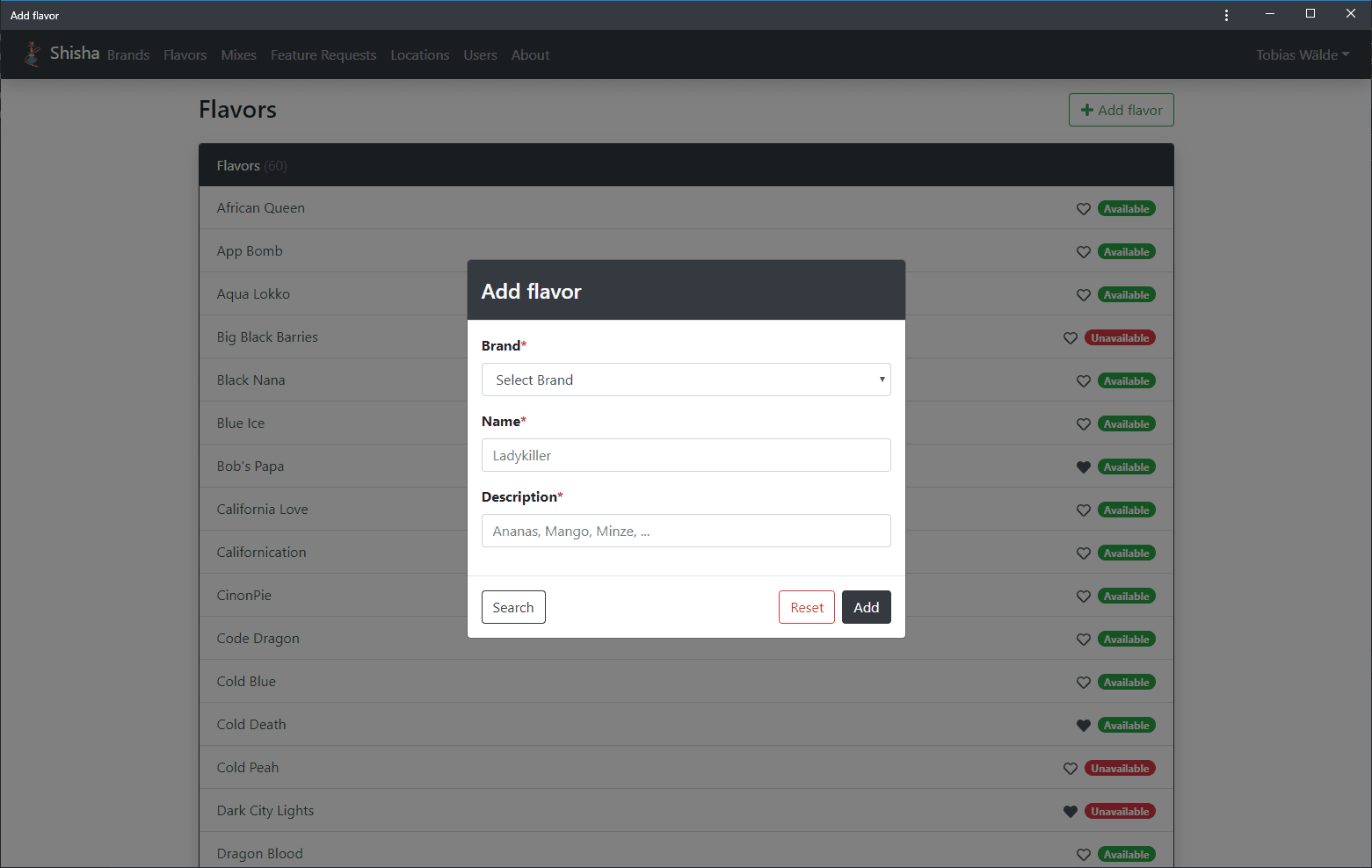Toggle the favorite heart for Cold Blue
The width and height of the screenshot is (1372, 868).
[1084, 683]
